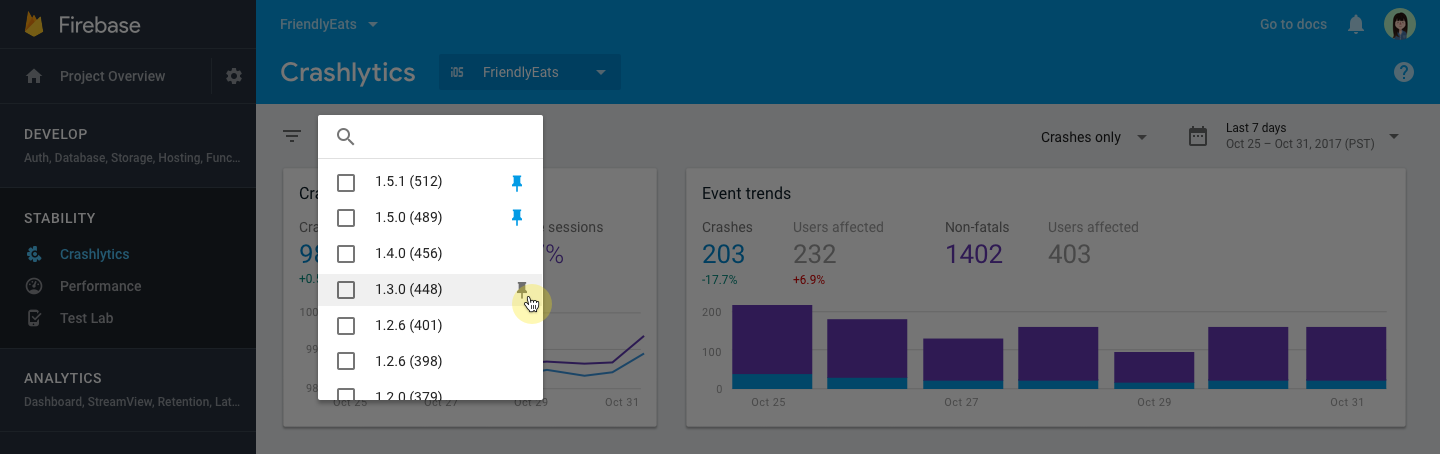1440x454 pixels.
Task: Click the filter icon
Action: (292, 137)
